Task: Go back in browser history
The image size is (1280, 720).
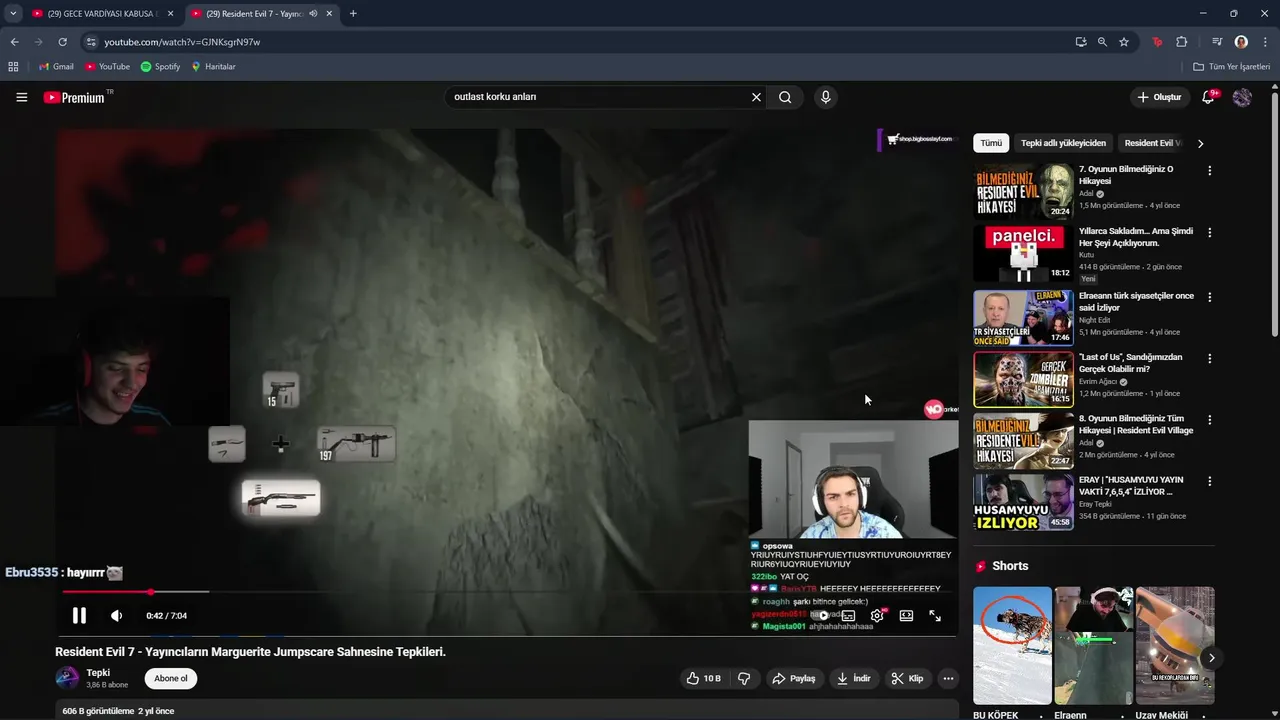Action: click(x=14, y=42)
